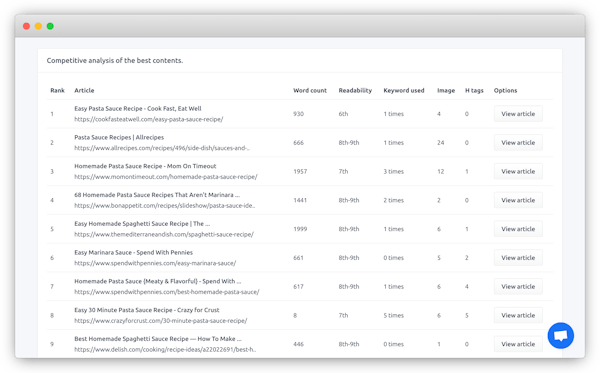View article for Allrecipes pasta sauce

click(x=518, y=142)
